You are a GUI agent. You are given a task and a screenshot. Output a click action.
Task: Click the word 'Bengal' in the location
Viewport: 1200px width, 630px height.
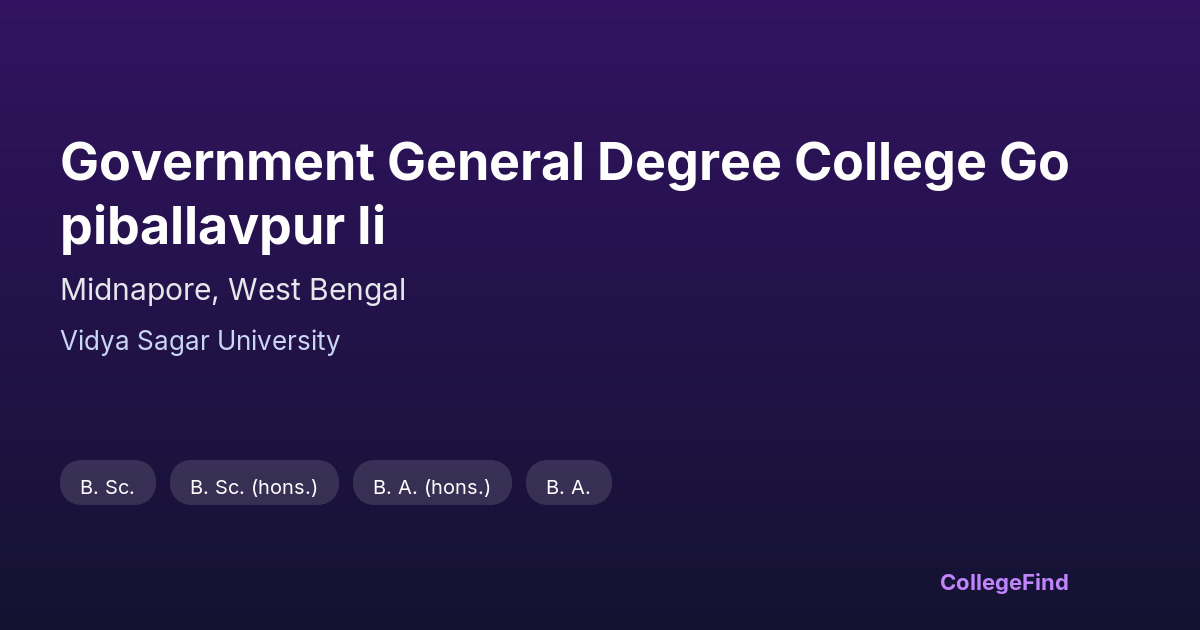pos(357,290)
